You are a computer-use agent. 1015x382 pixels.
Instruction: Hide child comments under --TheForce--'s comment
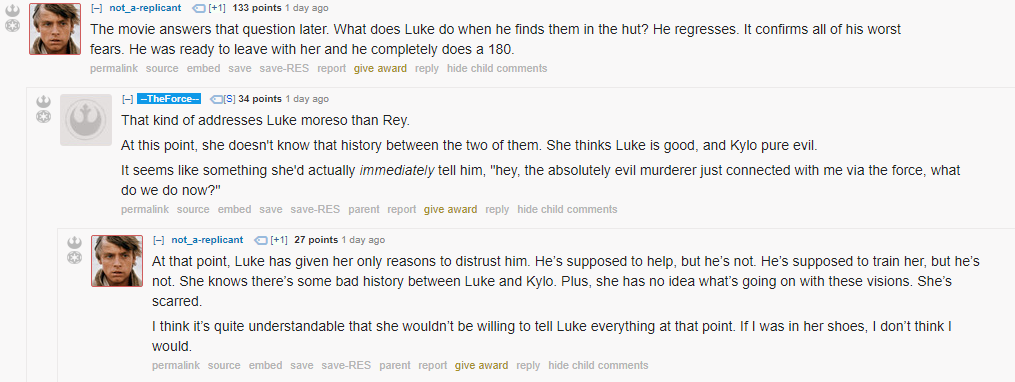pos(567,209)
